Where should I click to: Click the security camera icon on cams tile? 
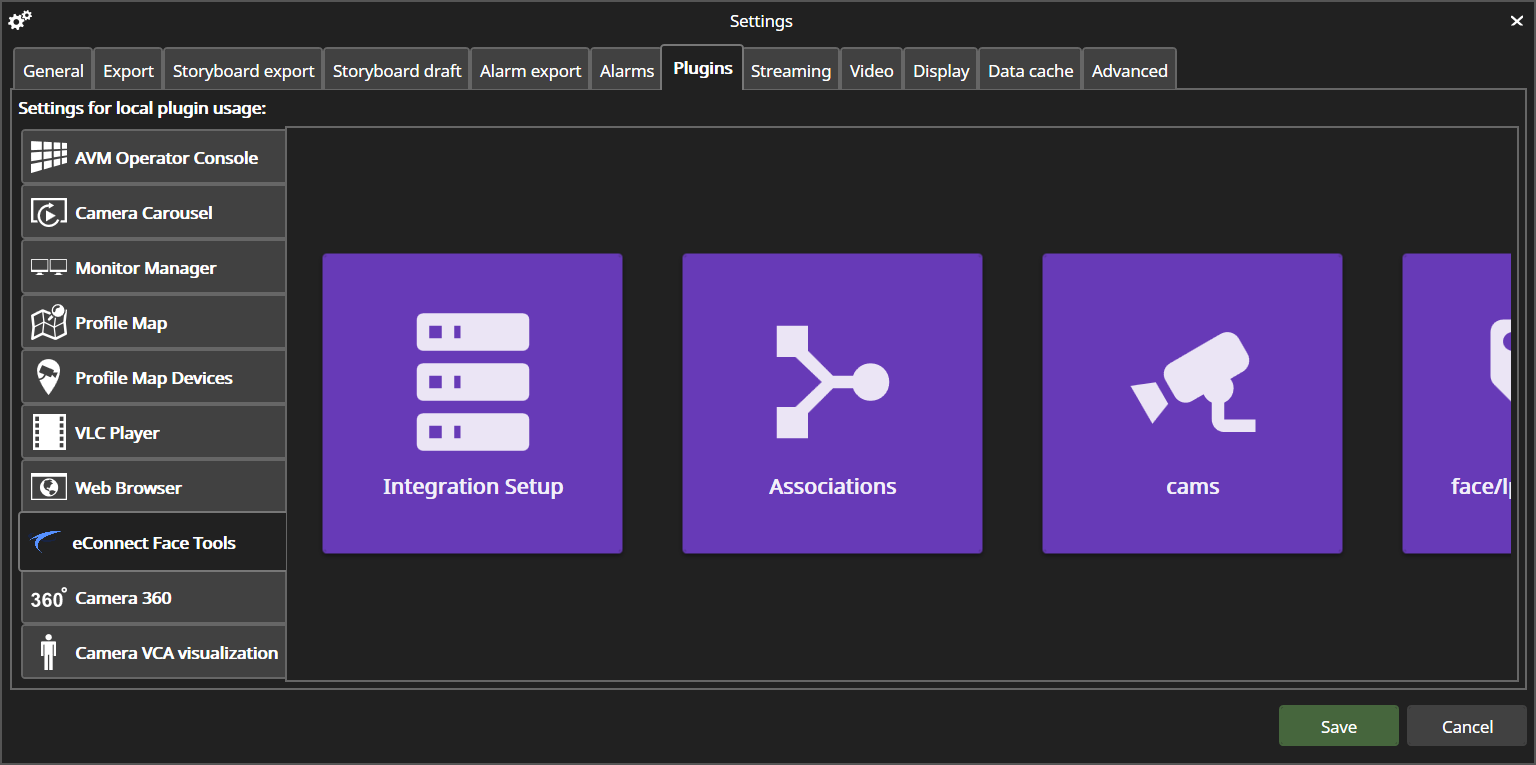pos(1192,381)
